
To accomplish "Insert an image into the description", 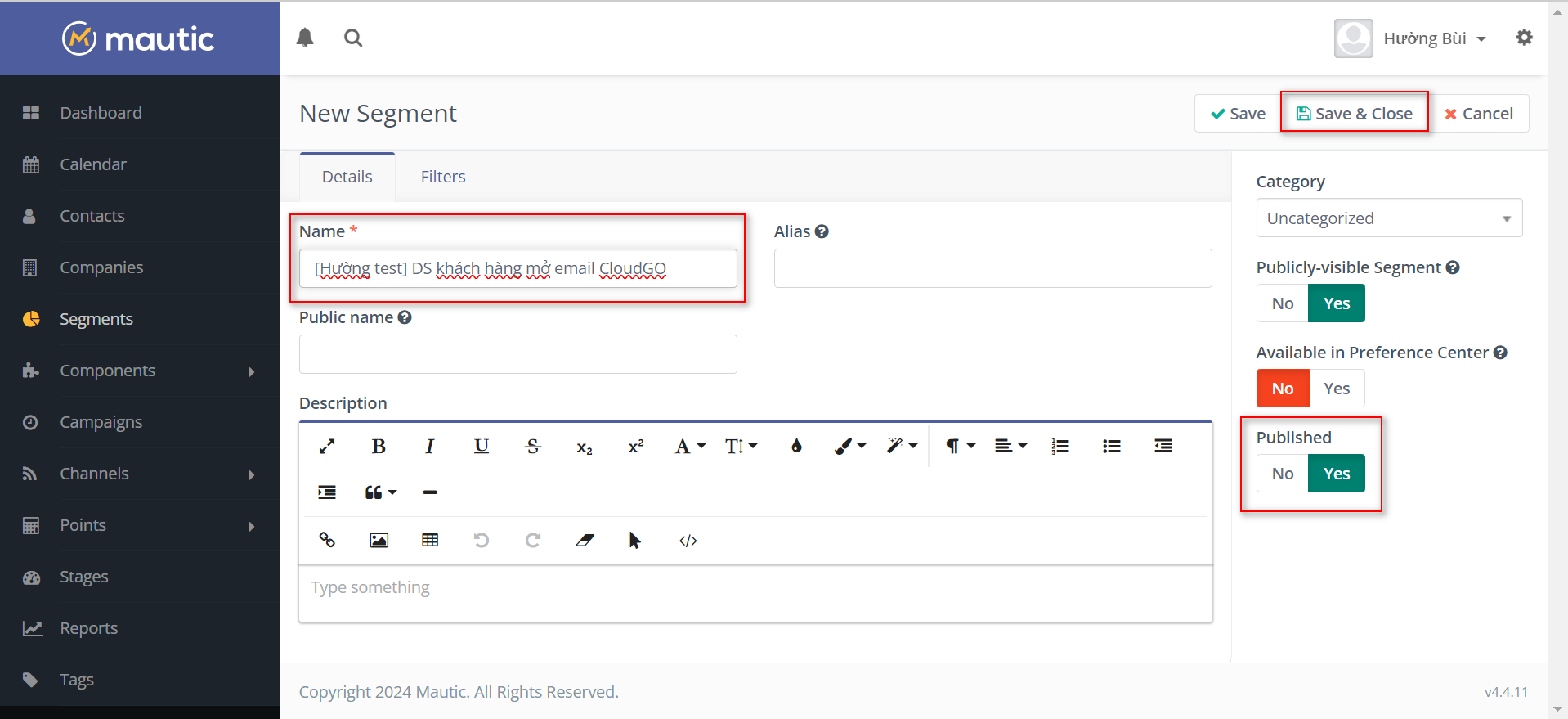I will [379, 540].
